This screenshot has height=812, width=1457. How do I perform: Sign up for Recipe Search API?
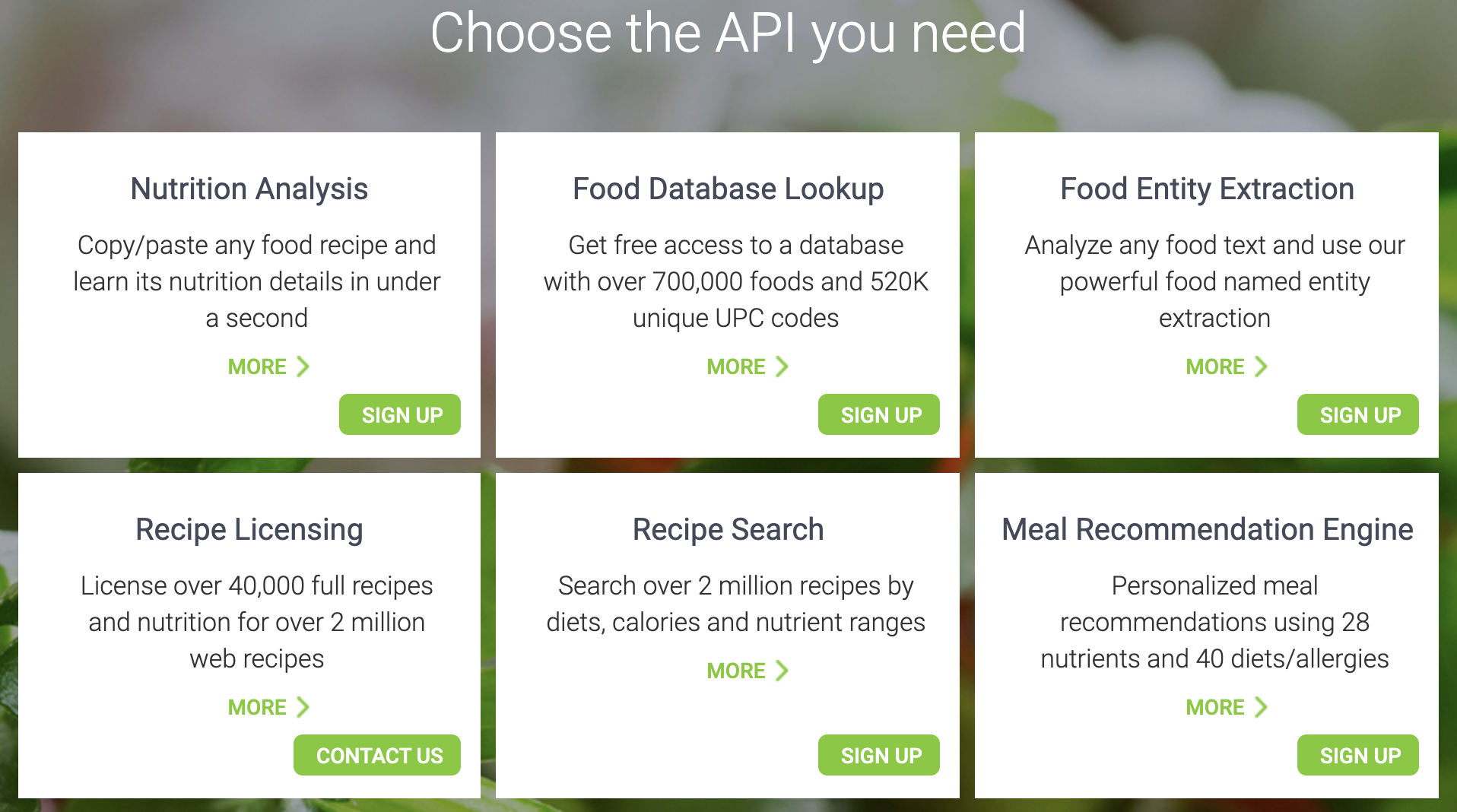point(879,755)
